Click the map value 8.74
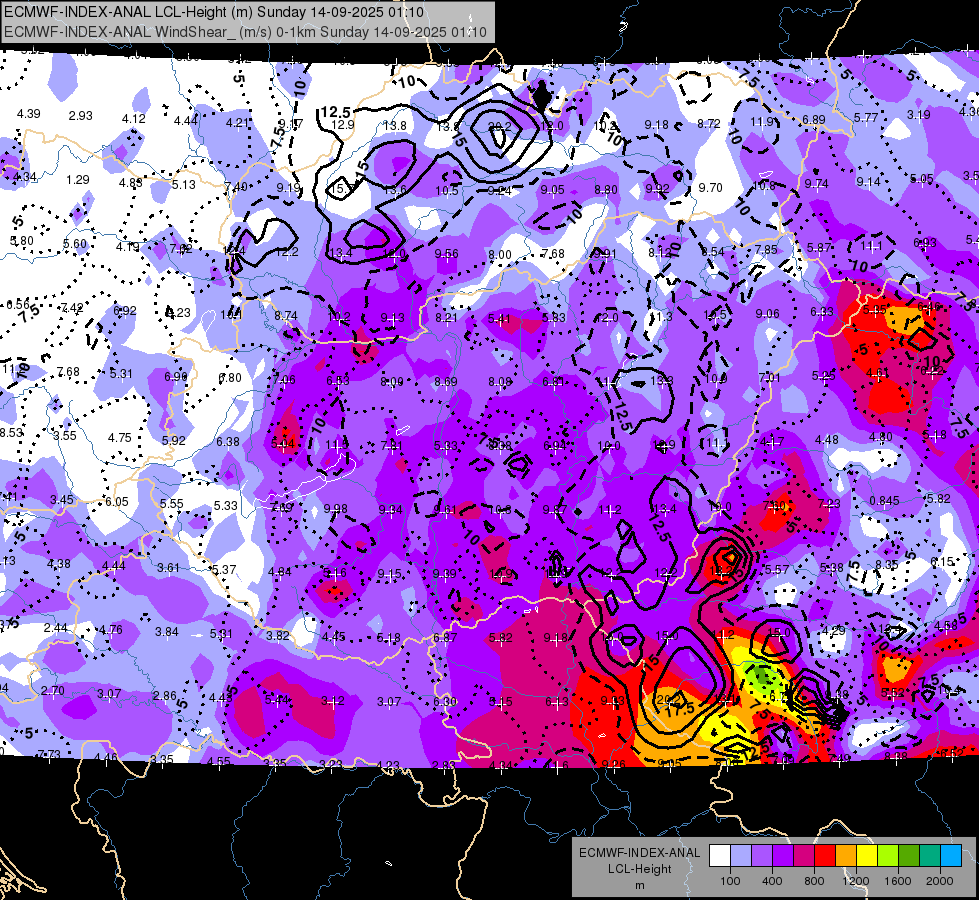Viewport: 979px width, 900px height. [x=286, y=316]
